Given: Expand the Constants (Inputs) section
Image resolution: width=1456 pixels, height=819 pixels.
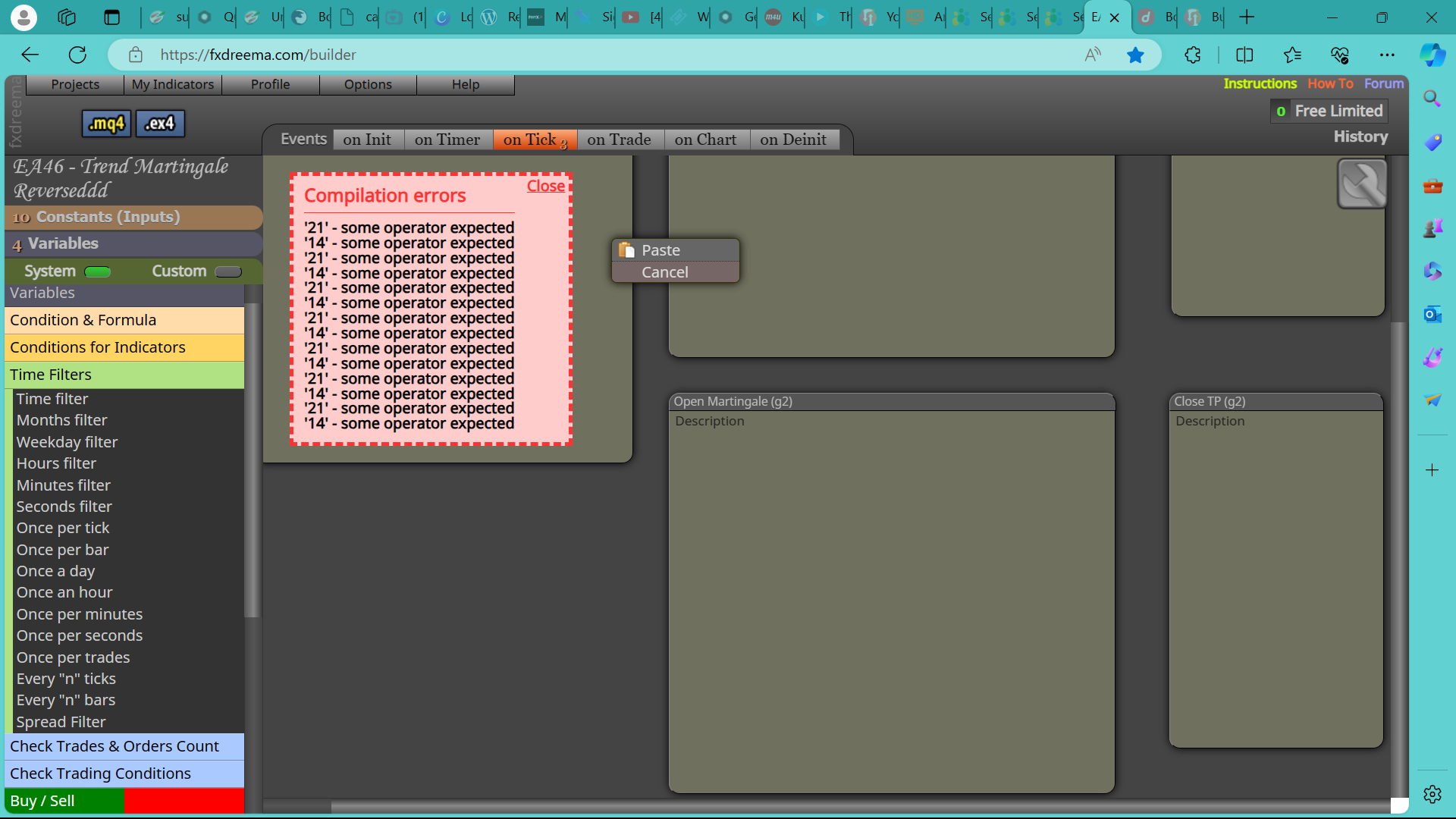Looking at the screenshot, I should click(x=133, y=217).
